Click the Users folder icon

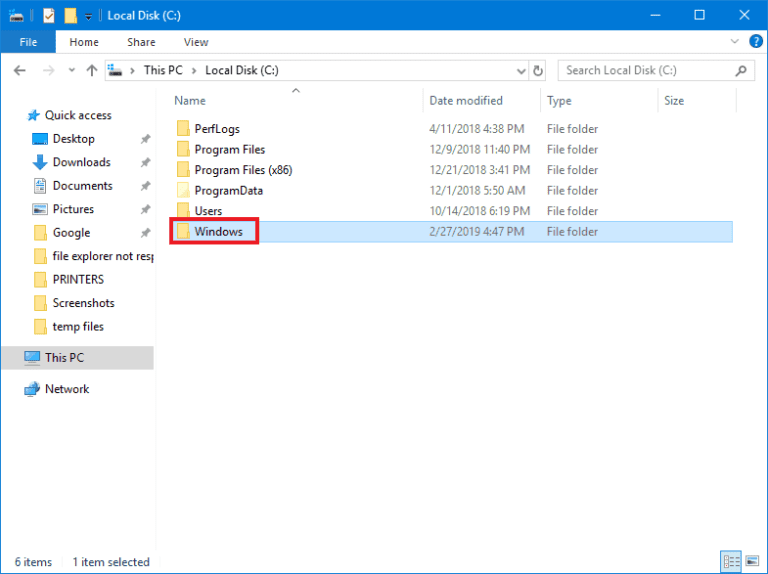point(183,210)
